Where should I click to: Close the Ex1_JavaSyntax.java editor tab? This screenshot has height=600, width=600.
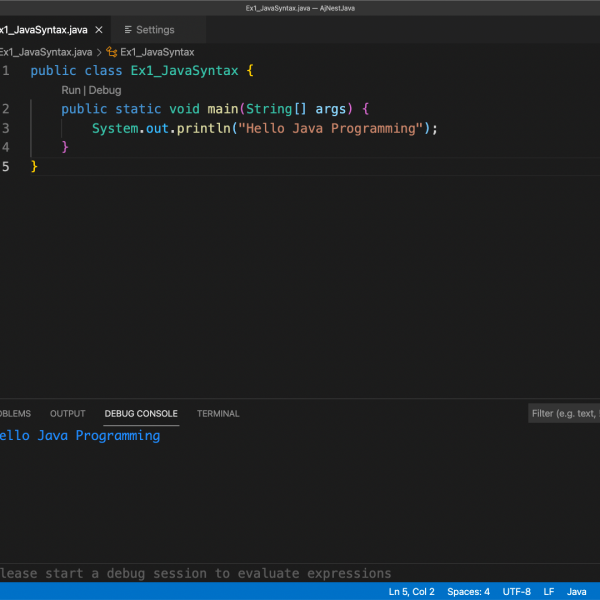pyautogui.click(x=98, y=30)
